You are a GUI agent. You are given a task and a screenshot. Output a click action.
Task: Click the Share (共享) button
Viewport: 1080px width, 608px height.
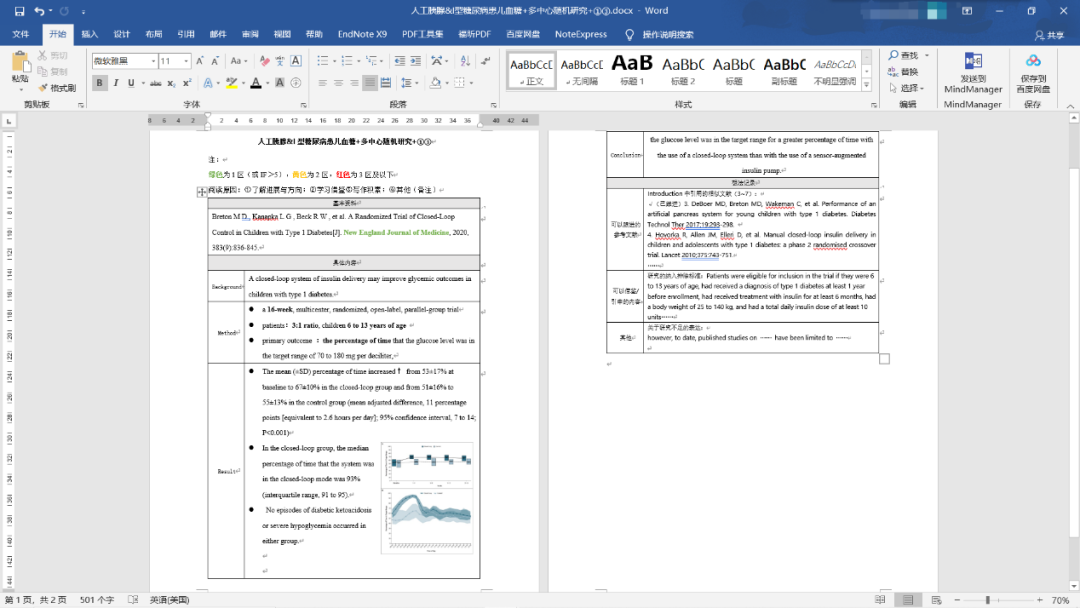pos(1049,35)
